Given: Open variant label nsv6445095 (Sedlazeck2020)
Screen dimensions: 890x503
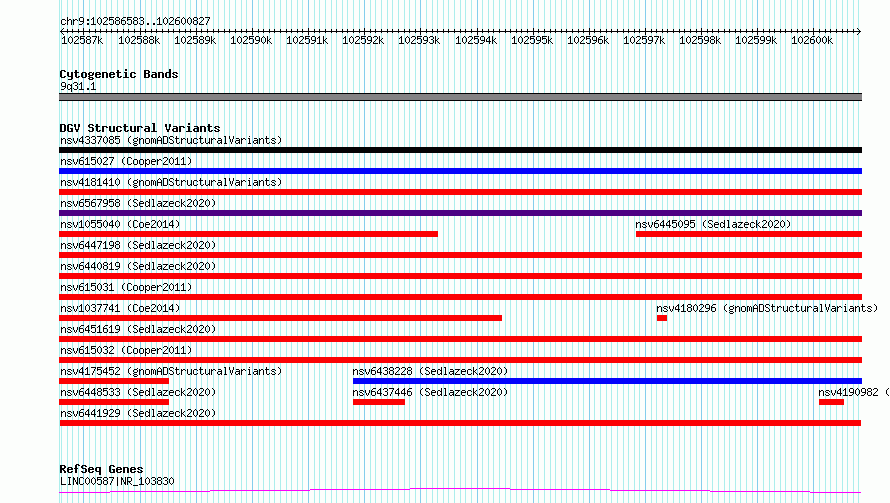Looking at the screenshot, I should pyautogui.click(x=713, y=224).
